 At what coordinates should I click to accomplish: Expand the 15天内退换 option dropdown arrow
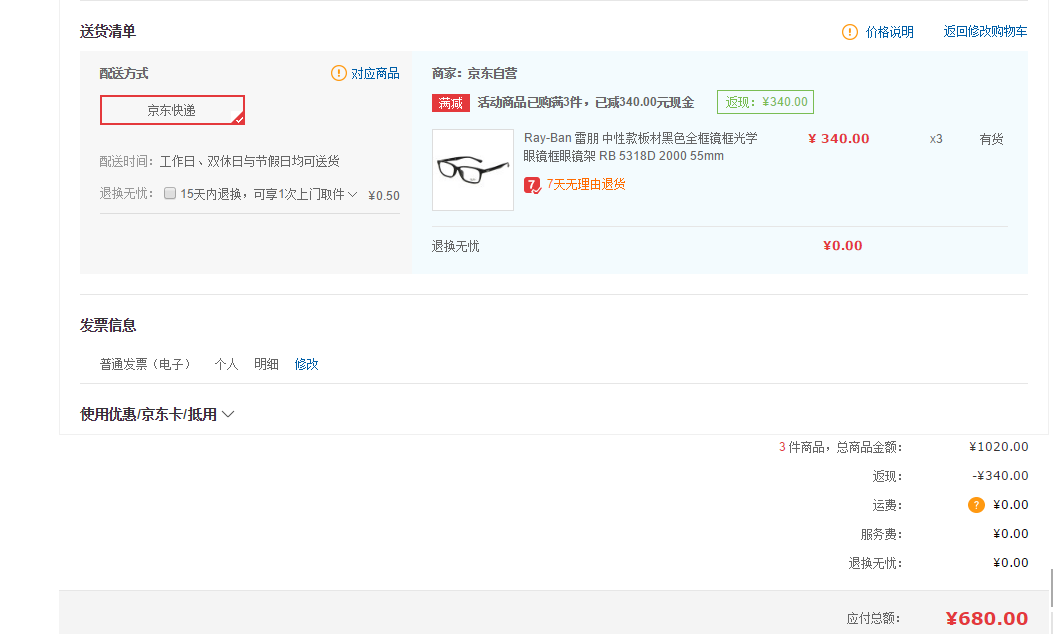coord(352,194)
